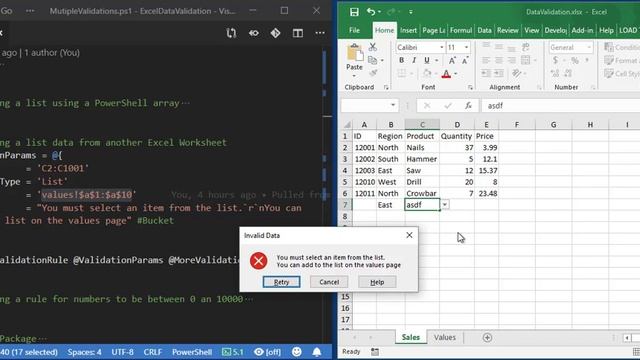Image resolution: width=640 pixels, height=360 pixels.
Task: Toggle Italic formatting in Excel
Action: (414, 60)
